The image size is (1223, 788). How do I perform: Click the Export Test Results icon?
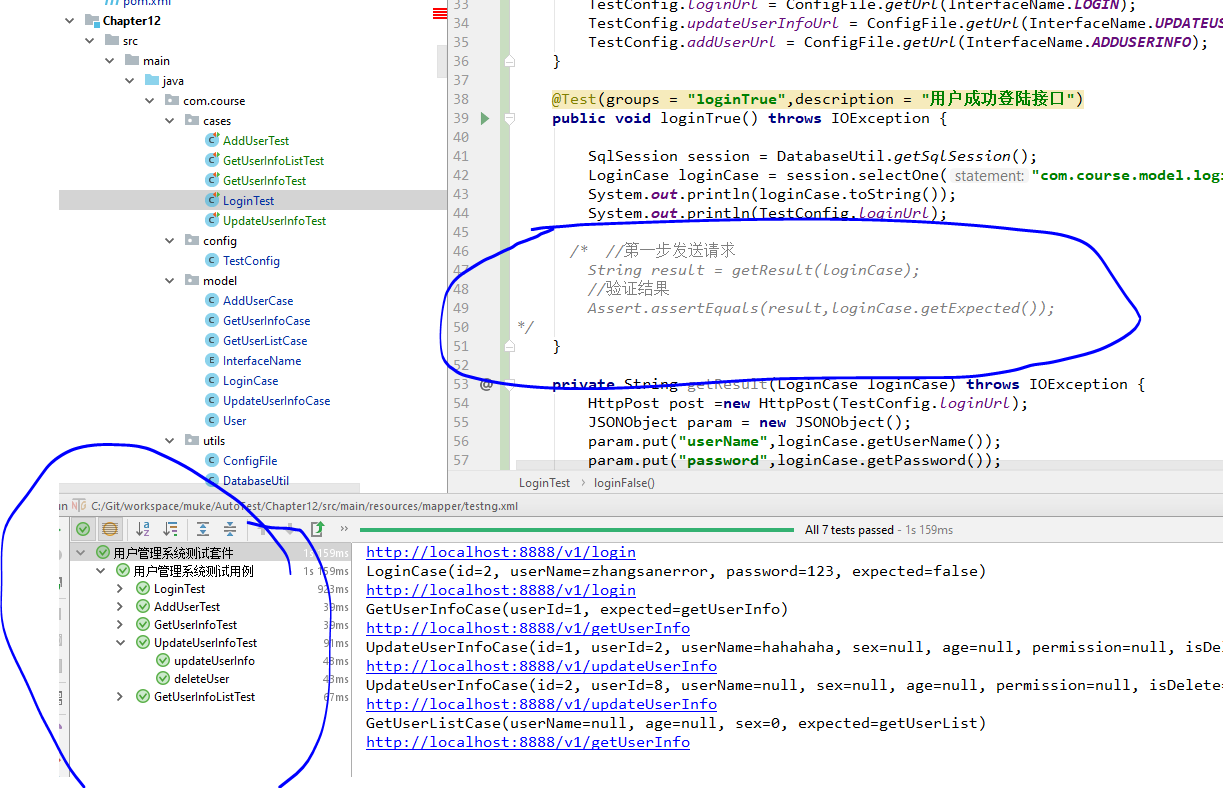coord(317,529)
